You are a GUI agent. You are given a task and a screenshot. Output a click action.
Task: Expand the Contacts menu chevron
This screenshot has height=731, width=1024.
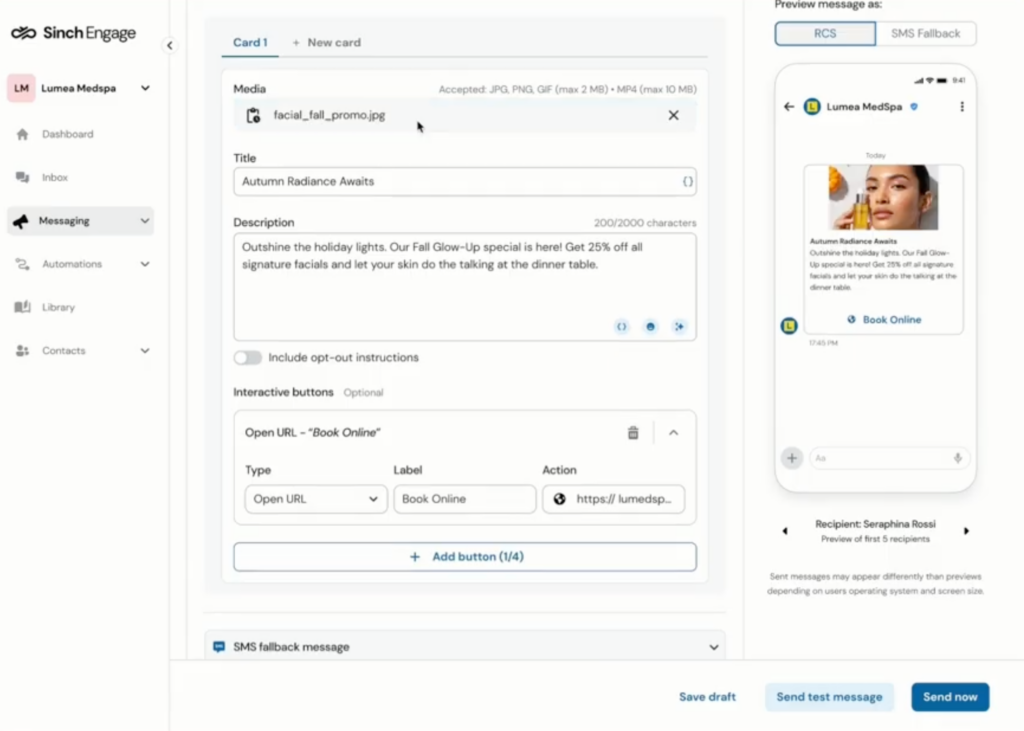[145, 351]
